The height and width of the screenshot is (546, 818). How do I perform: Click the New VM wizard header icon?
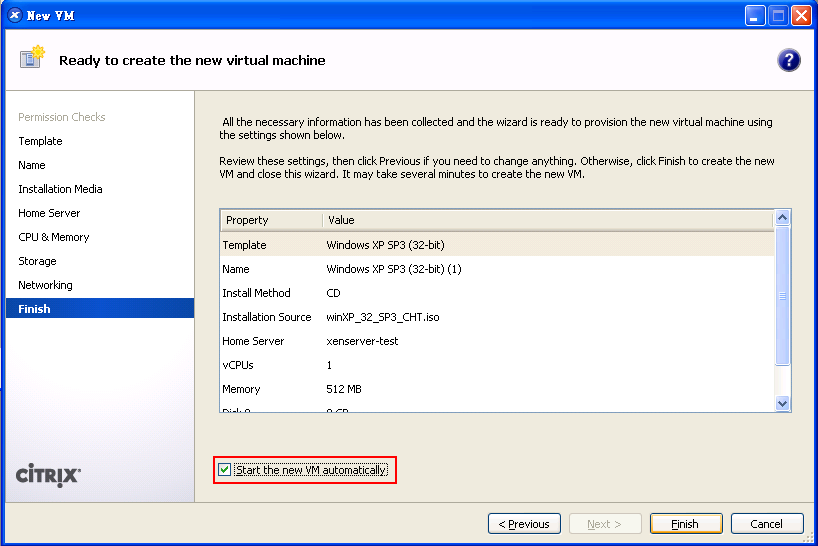click(x=32, y=57)
